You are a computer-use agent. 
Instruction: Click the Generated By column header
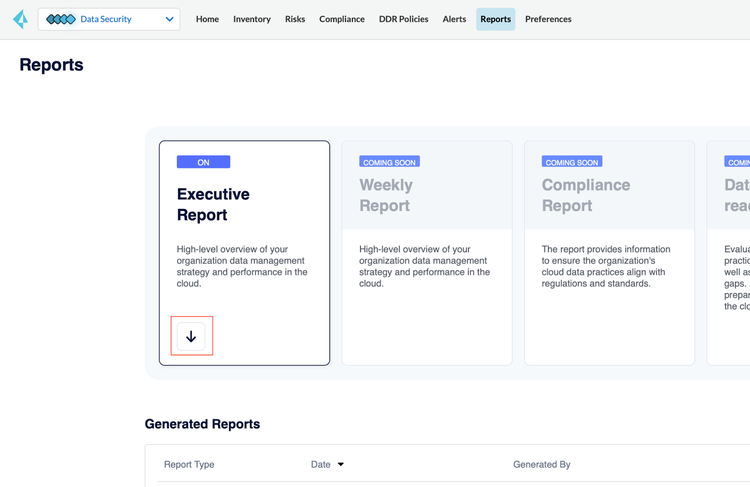pos(541,464)
